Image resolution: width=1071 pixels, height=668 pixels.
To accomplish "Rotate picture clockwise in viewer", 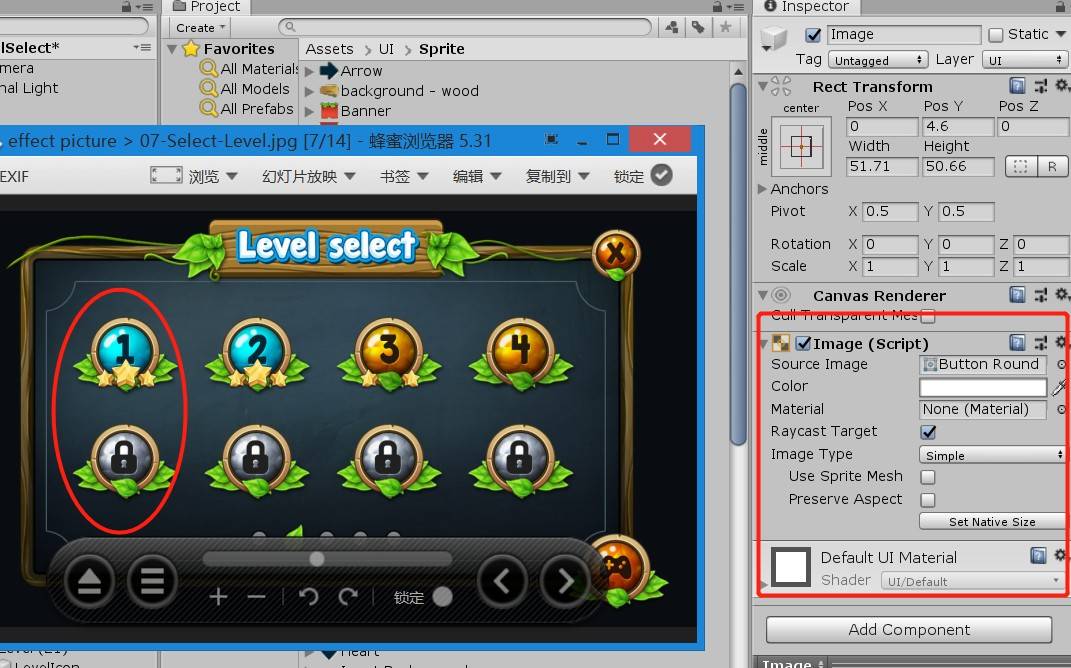I will (x=348, y=597).
